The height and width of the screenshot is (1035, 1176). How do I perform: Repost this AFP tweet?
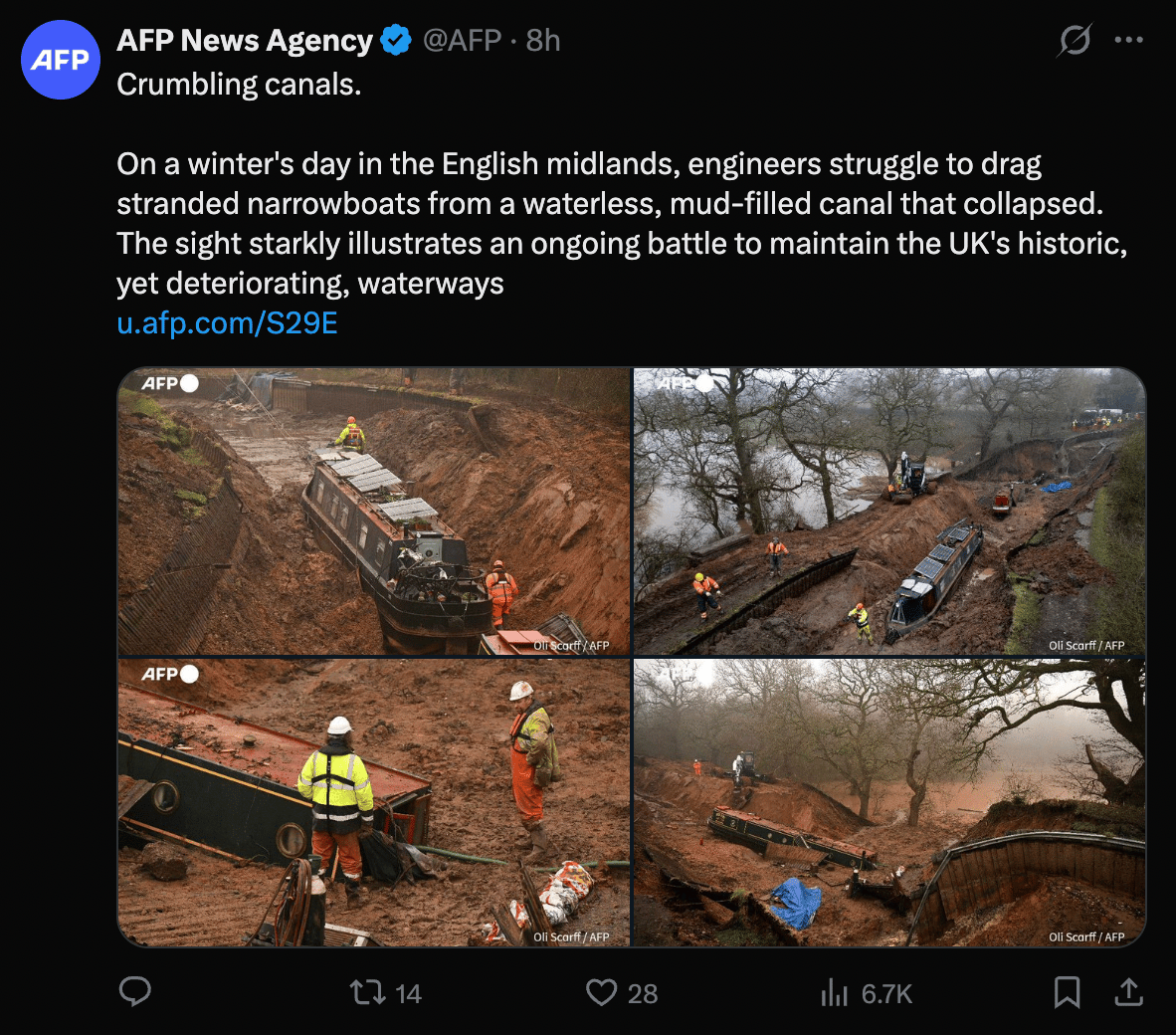[x=367, y=992]
